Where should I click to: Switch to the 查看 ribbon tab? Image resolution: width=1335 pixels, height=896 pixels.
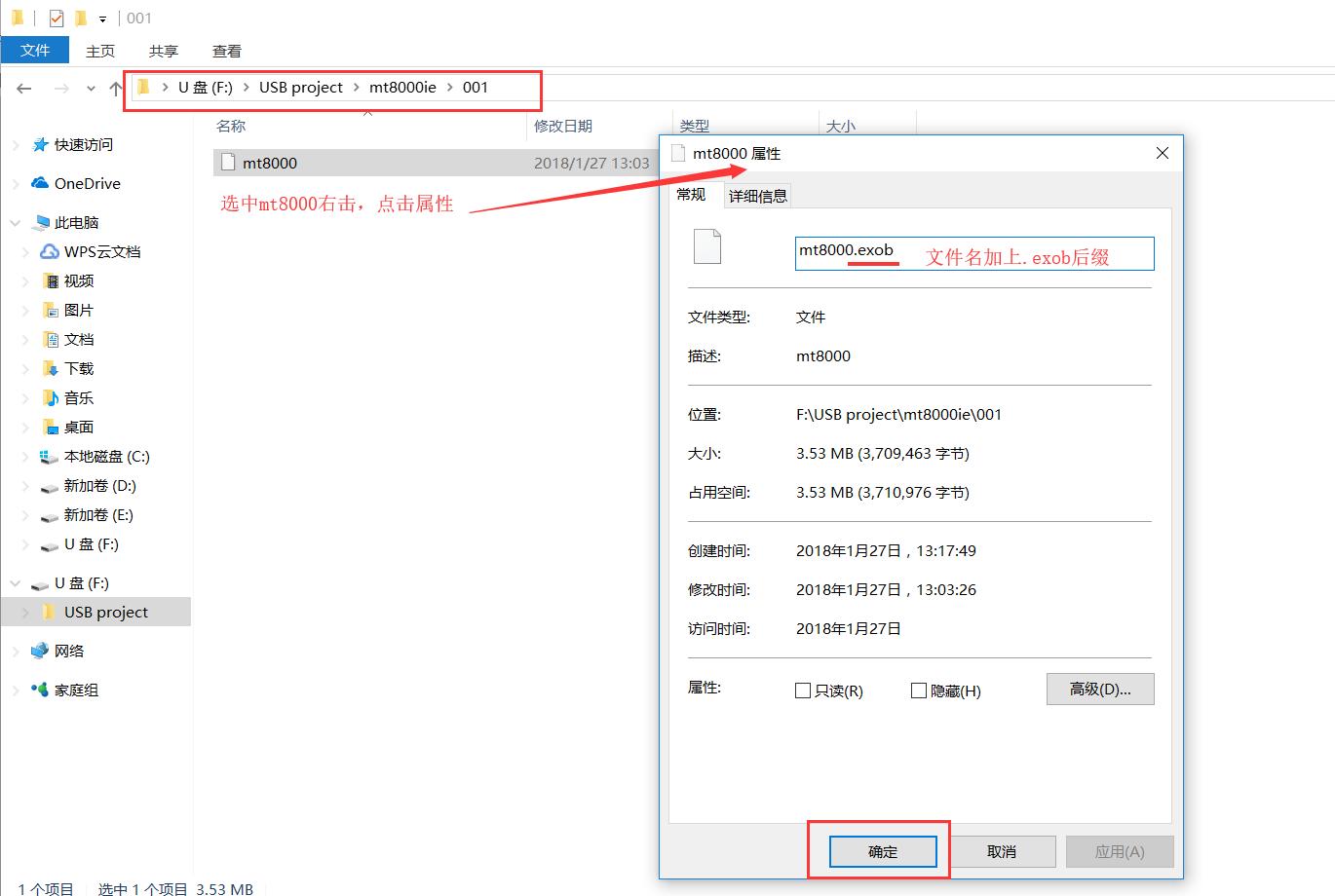[227, 51]
